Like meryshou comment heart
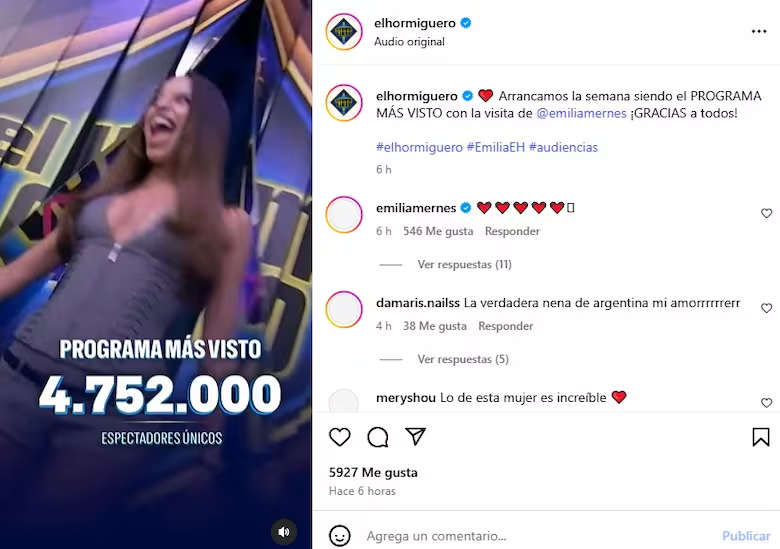Viewport: 780px width, 549px height. tap(766, 403)
